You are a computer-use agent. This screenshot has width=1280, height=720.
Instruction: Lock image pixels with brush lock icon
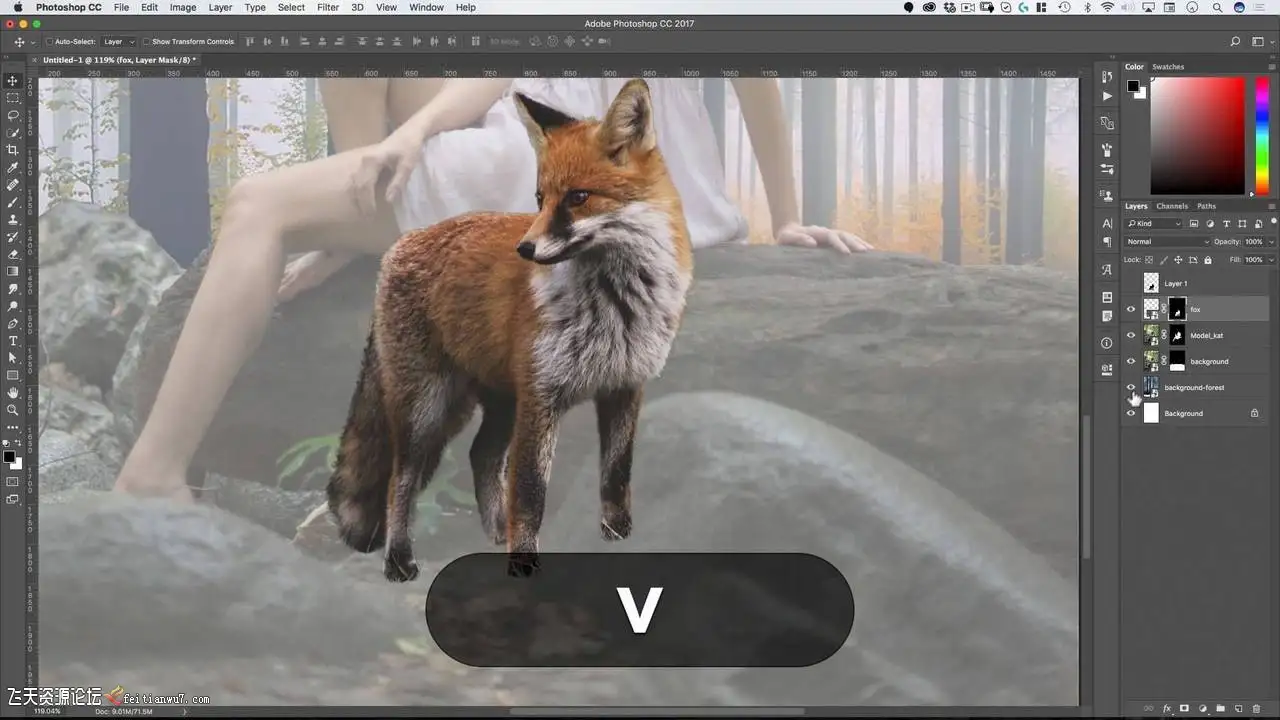pyautogui.click(x=1165, y=260)
